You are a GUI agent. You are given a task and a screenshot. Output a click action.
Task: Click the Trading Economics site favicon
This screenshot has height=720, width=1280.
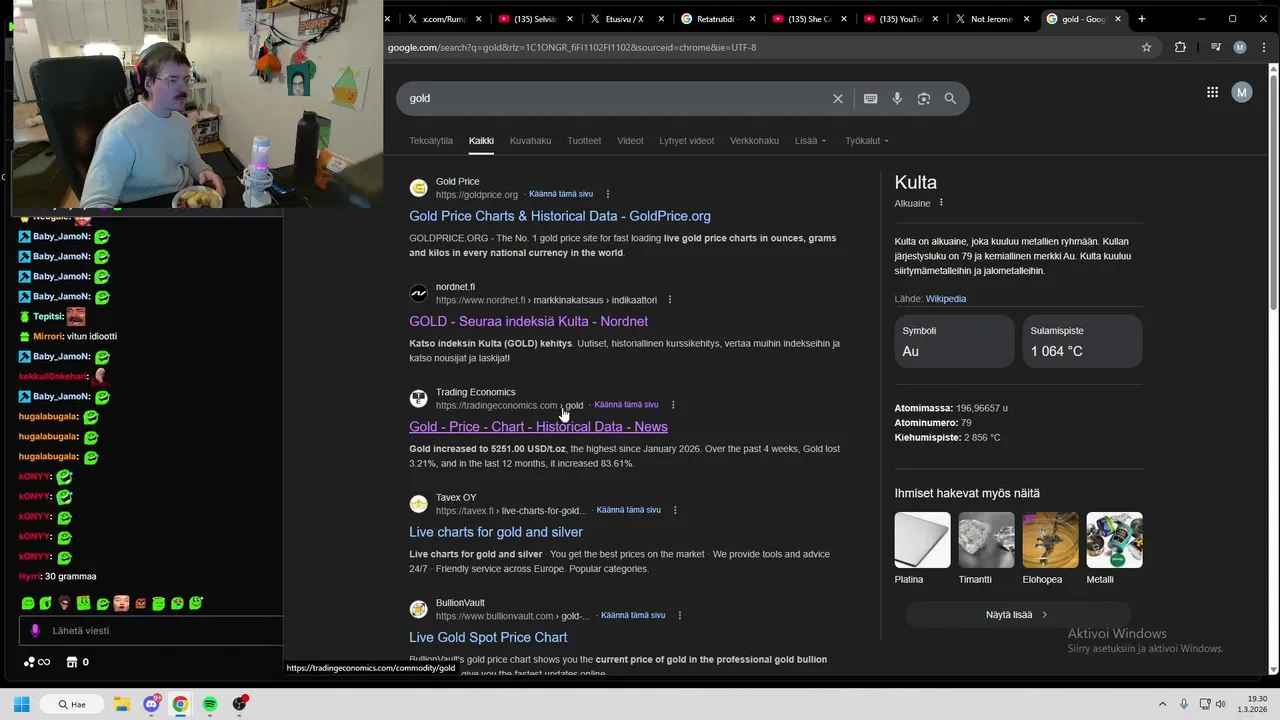point(419,398)
